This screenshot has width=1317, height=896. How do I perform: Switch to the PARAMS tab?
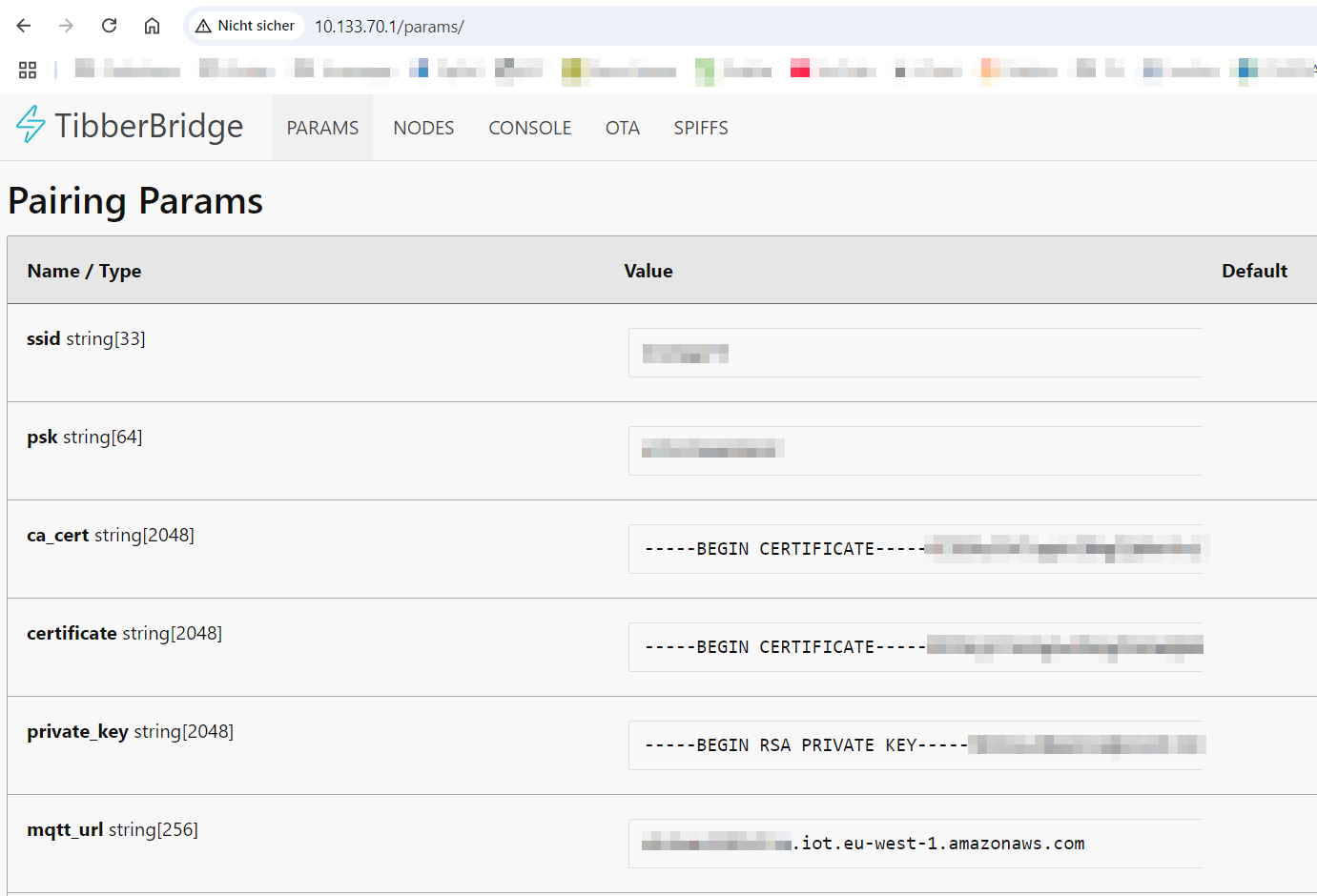click(x=322, y=128)
